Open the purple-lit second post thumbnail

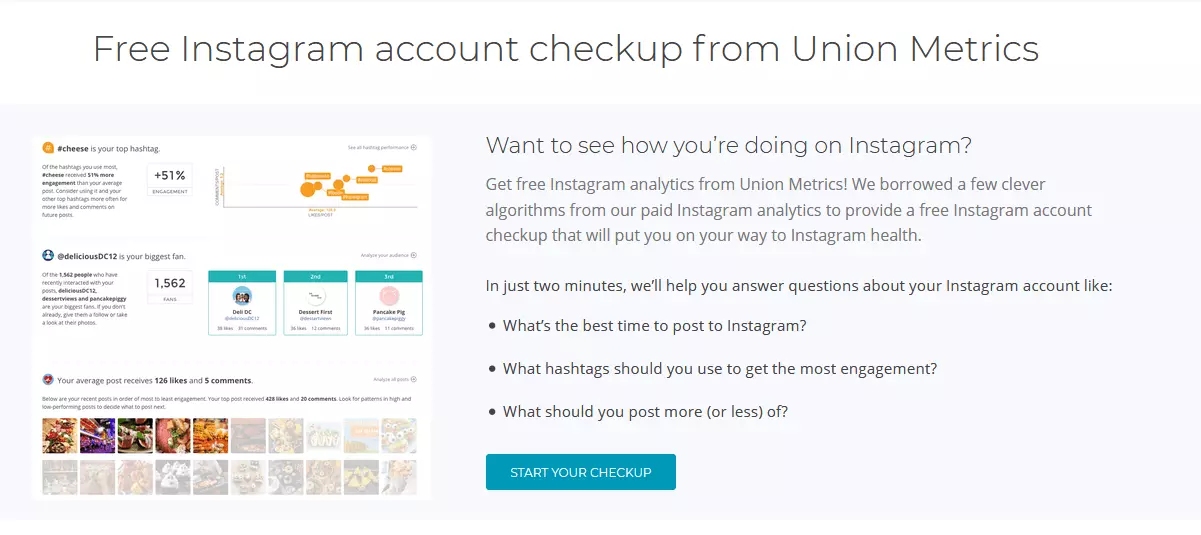coord(97,435)
